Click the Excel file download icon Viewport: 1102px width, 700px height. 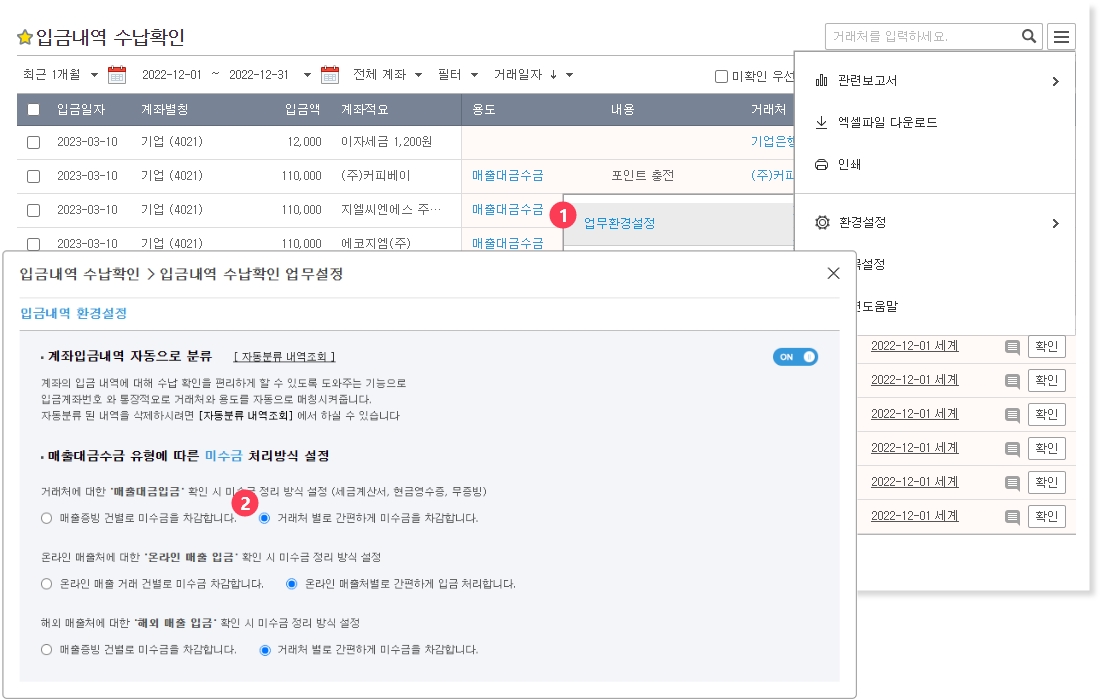[x=822, y=123]
